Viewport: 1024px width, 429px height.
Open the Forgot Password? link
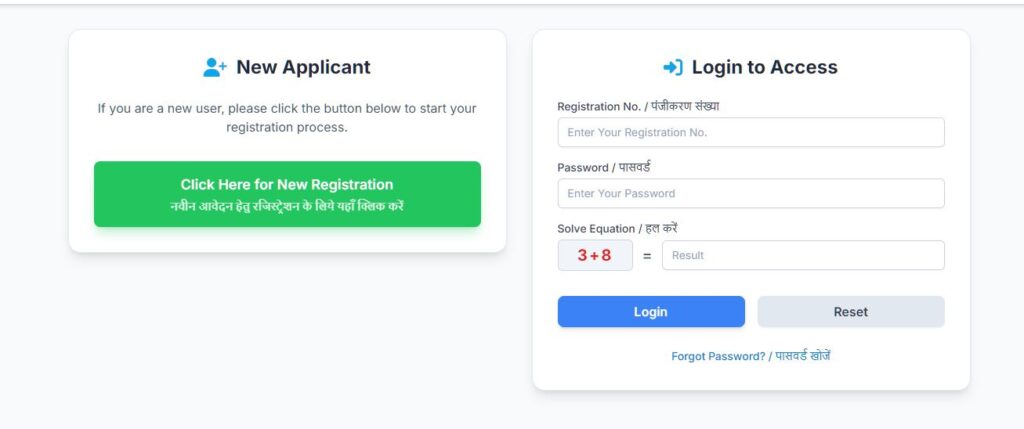(x=718, y=356)
